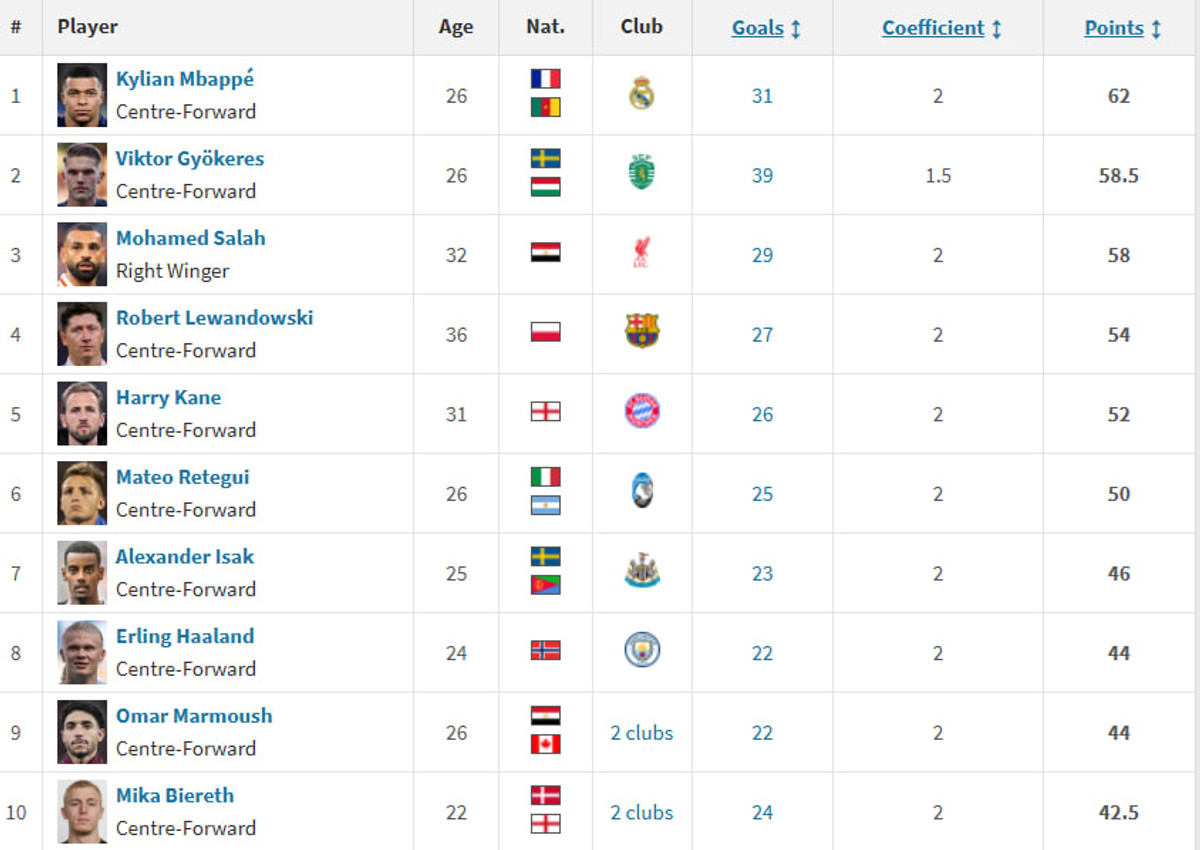
Task: Click Harry Kane's England flag
Action: point(546,411)
